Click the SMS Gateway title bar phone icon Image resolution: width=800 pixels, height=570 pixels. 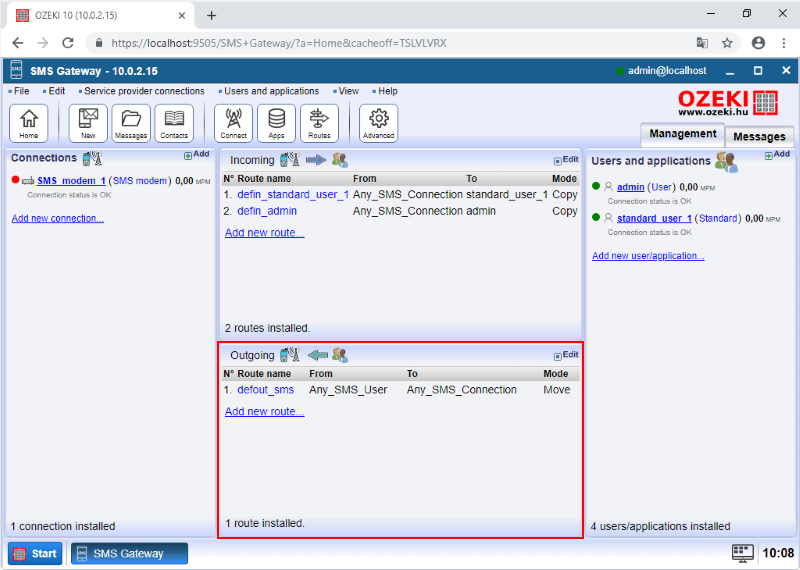[16, 70]
